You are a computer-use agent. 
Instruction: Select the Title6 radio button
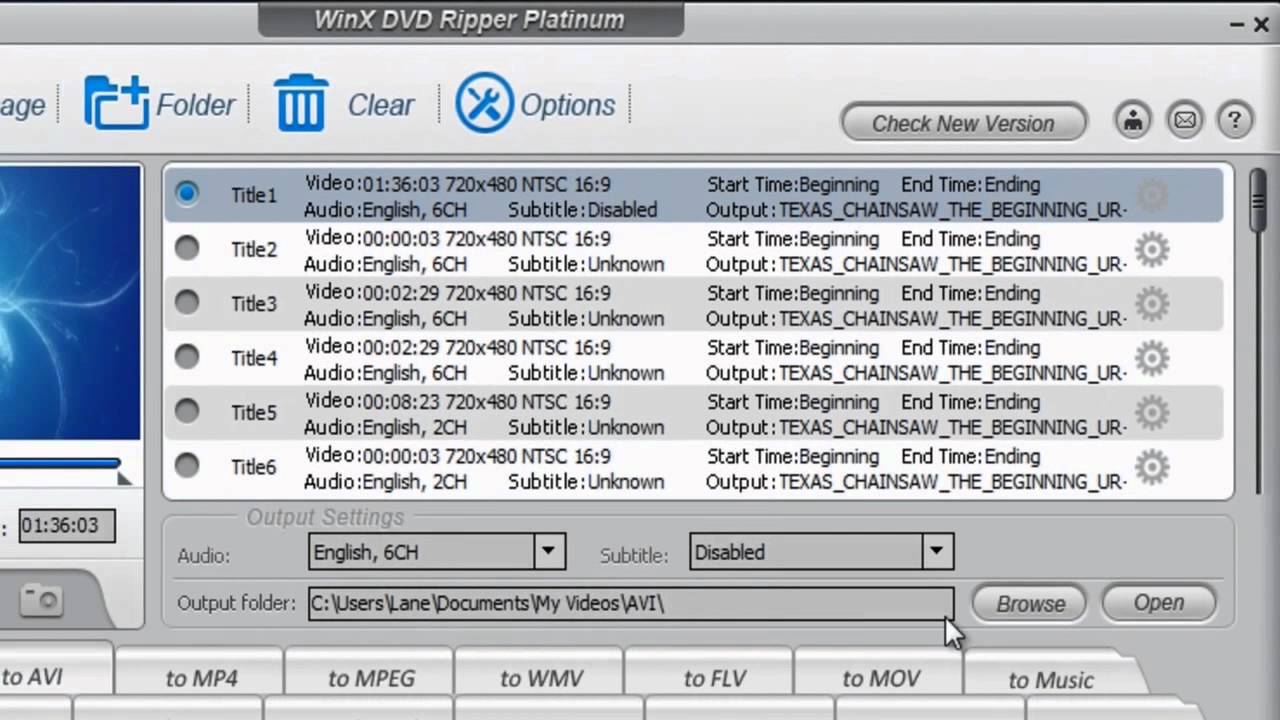pyautogui.click(x=187, y=465)
